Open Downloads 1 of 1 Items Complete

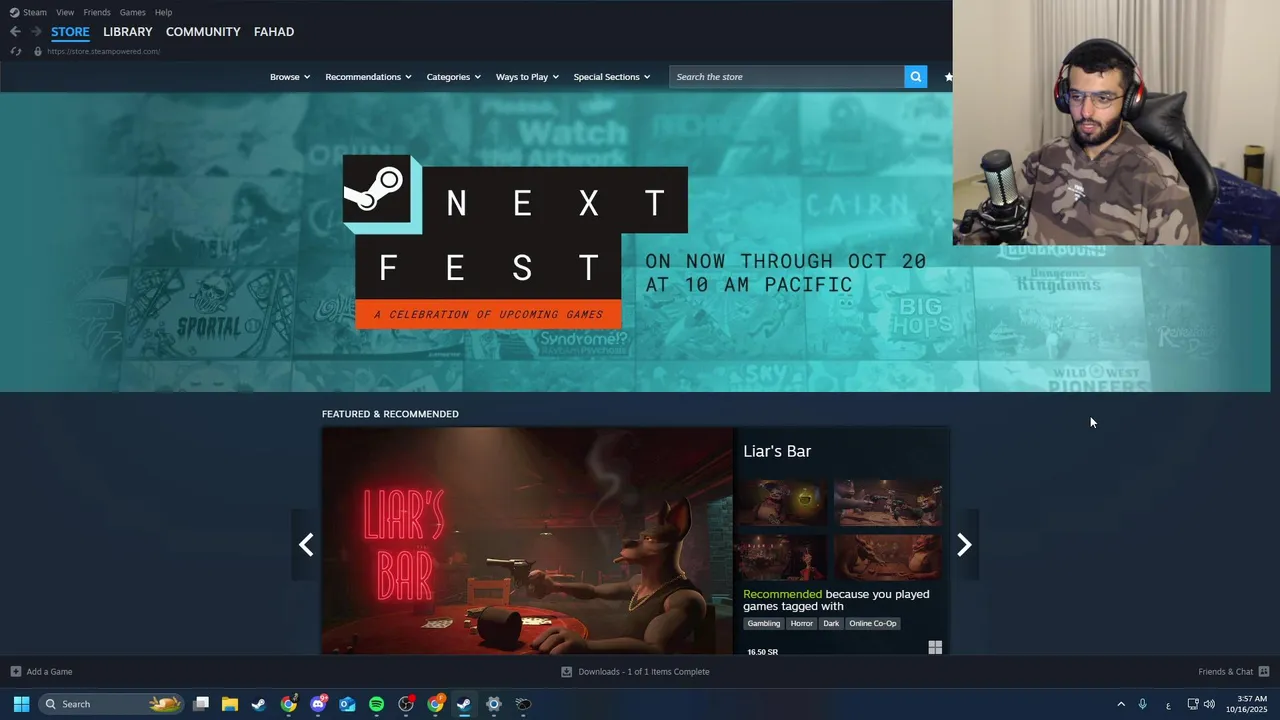644,672
